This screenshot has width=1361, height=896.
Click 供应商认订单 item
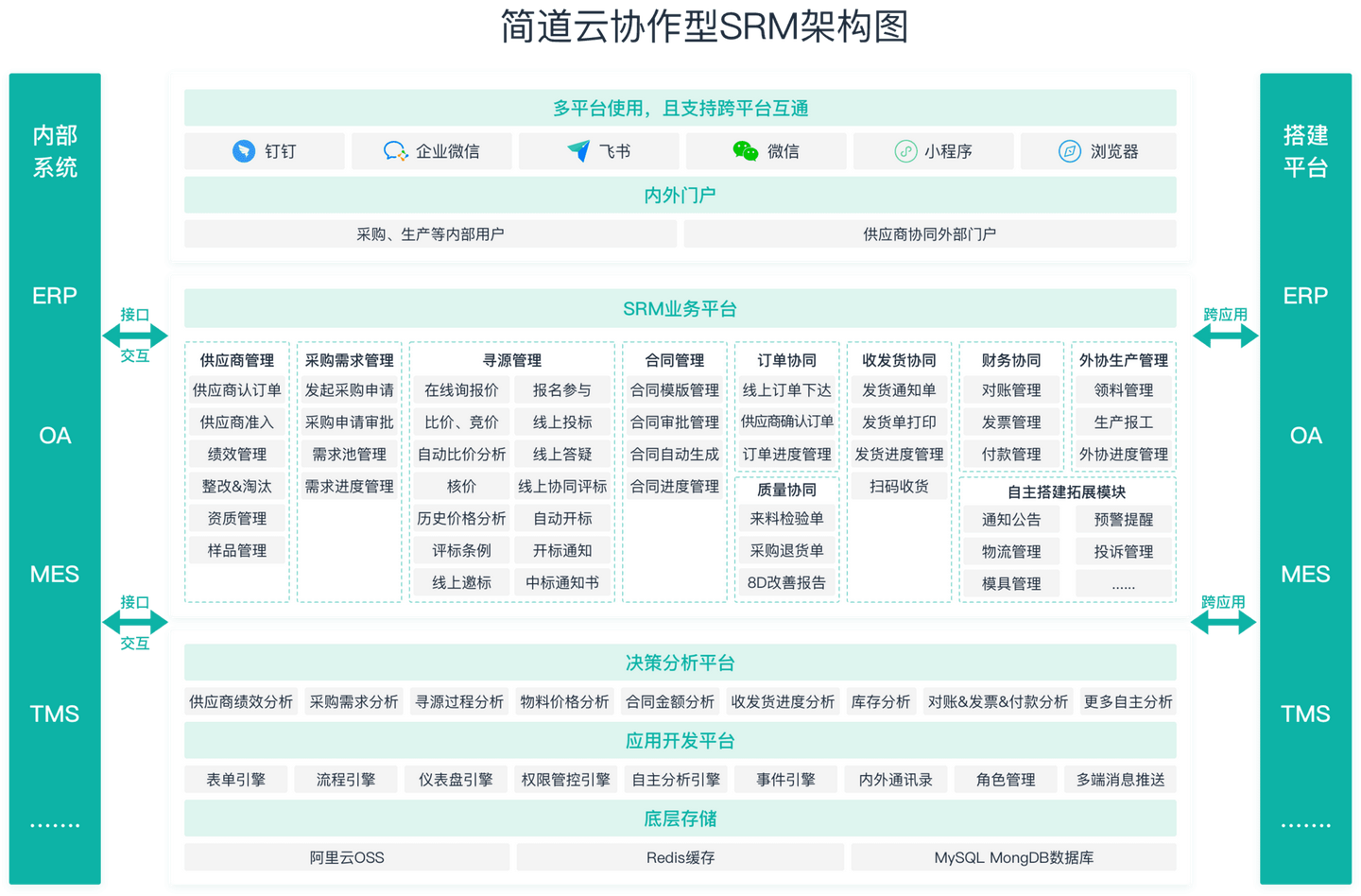[237, 390]
